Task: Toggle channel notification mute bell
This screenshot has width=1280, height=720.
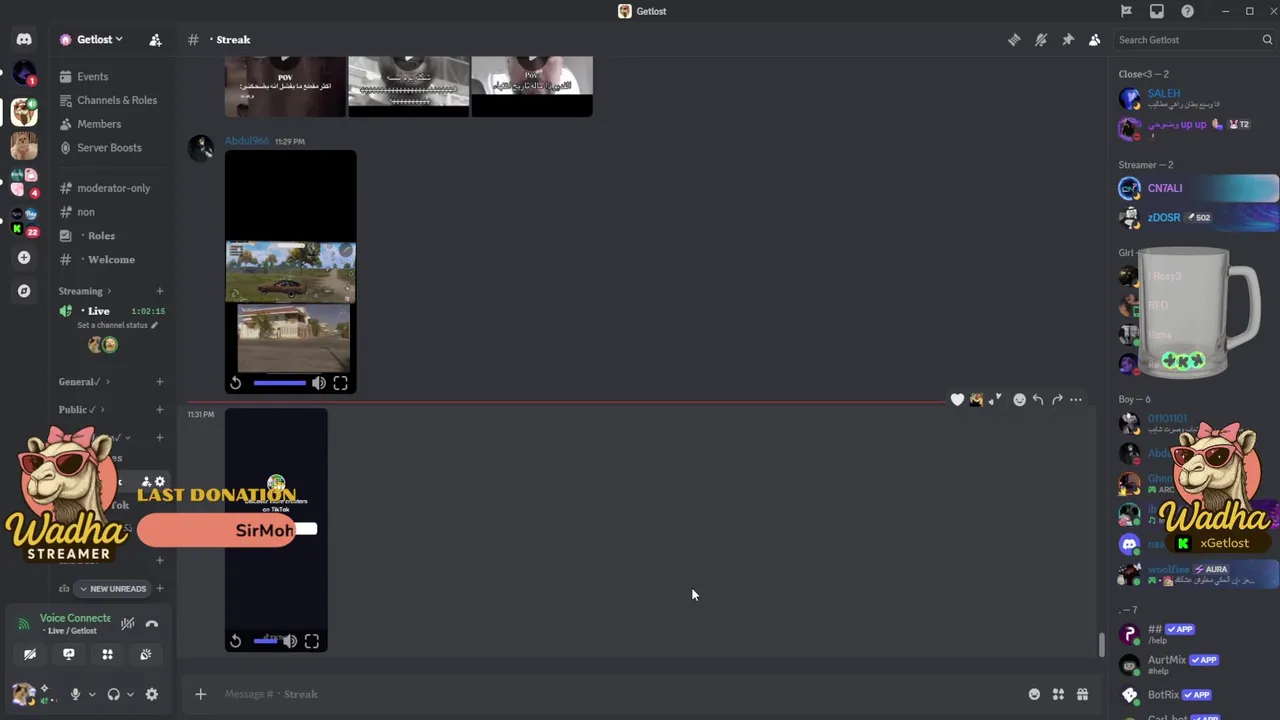Action: [x=1041, y=40]
